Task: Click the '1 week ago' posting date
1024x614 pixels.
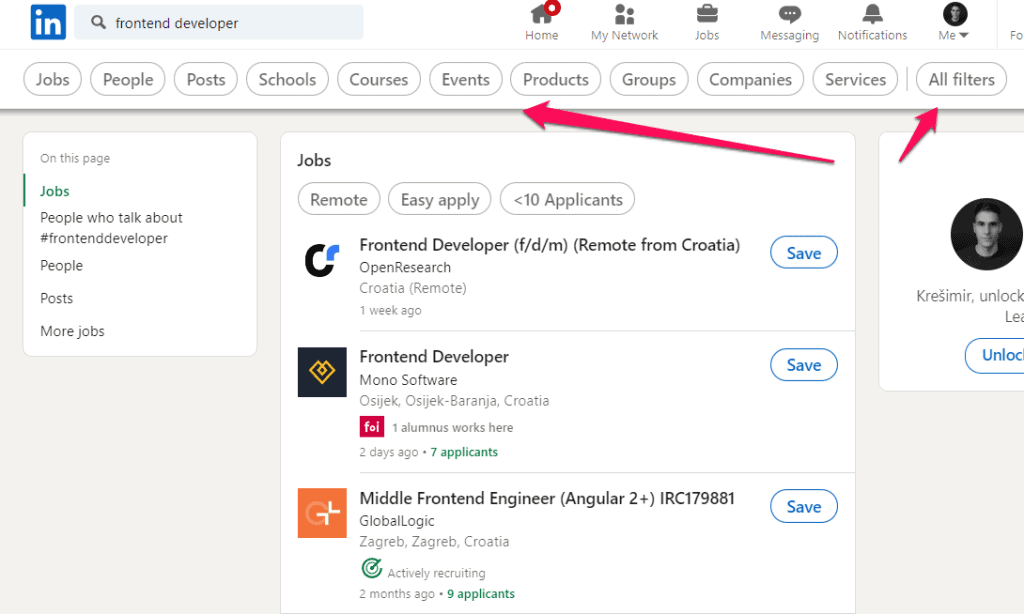Action: tap(391, 310)
